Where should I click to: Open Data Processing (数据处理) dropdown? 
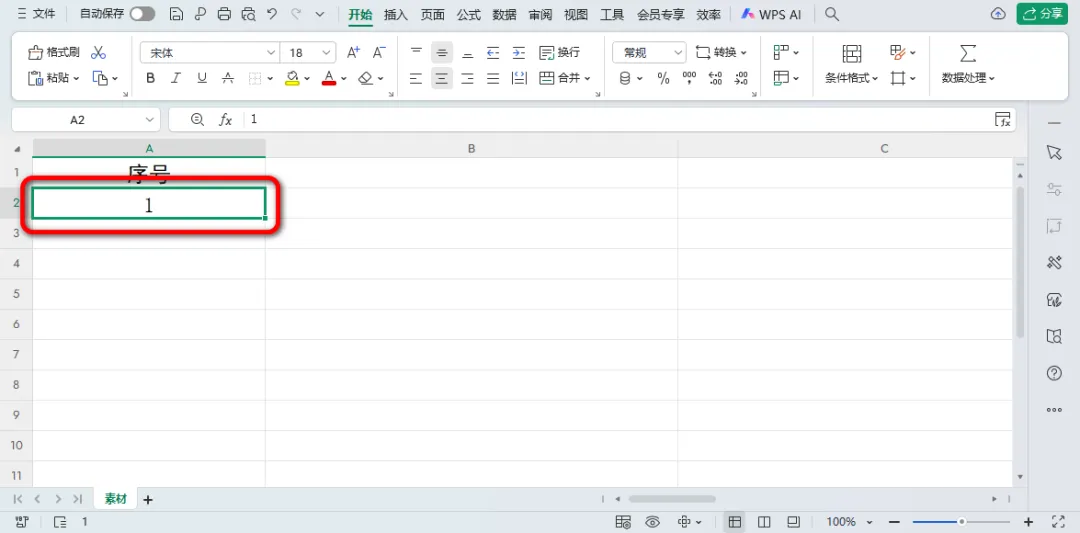(x=968, y=79)
